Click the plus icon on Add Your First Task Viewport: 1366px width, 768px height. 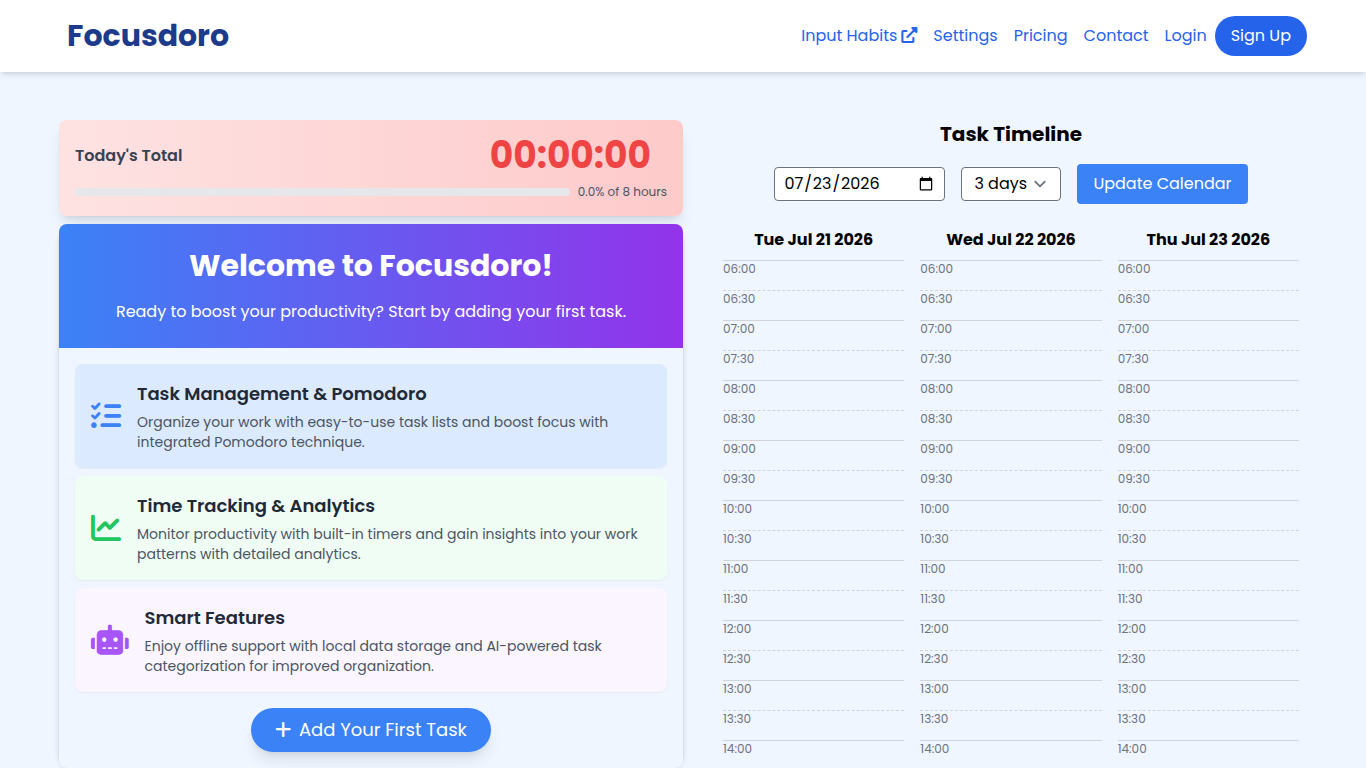point(283,730)
